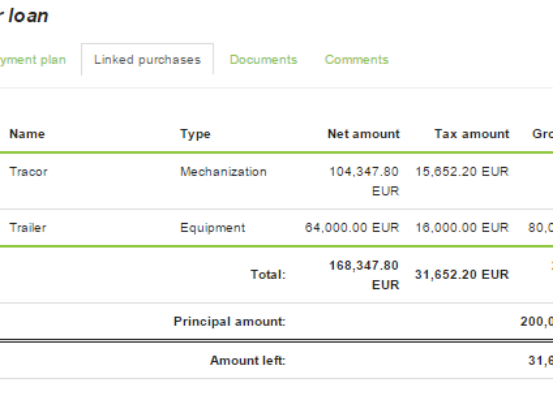Click the total tax amount 31,652.20 EUR

point(462,274)
